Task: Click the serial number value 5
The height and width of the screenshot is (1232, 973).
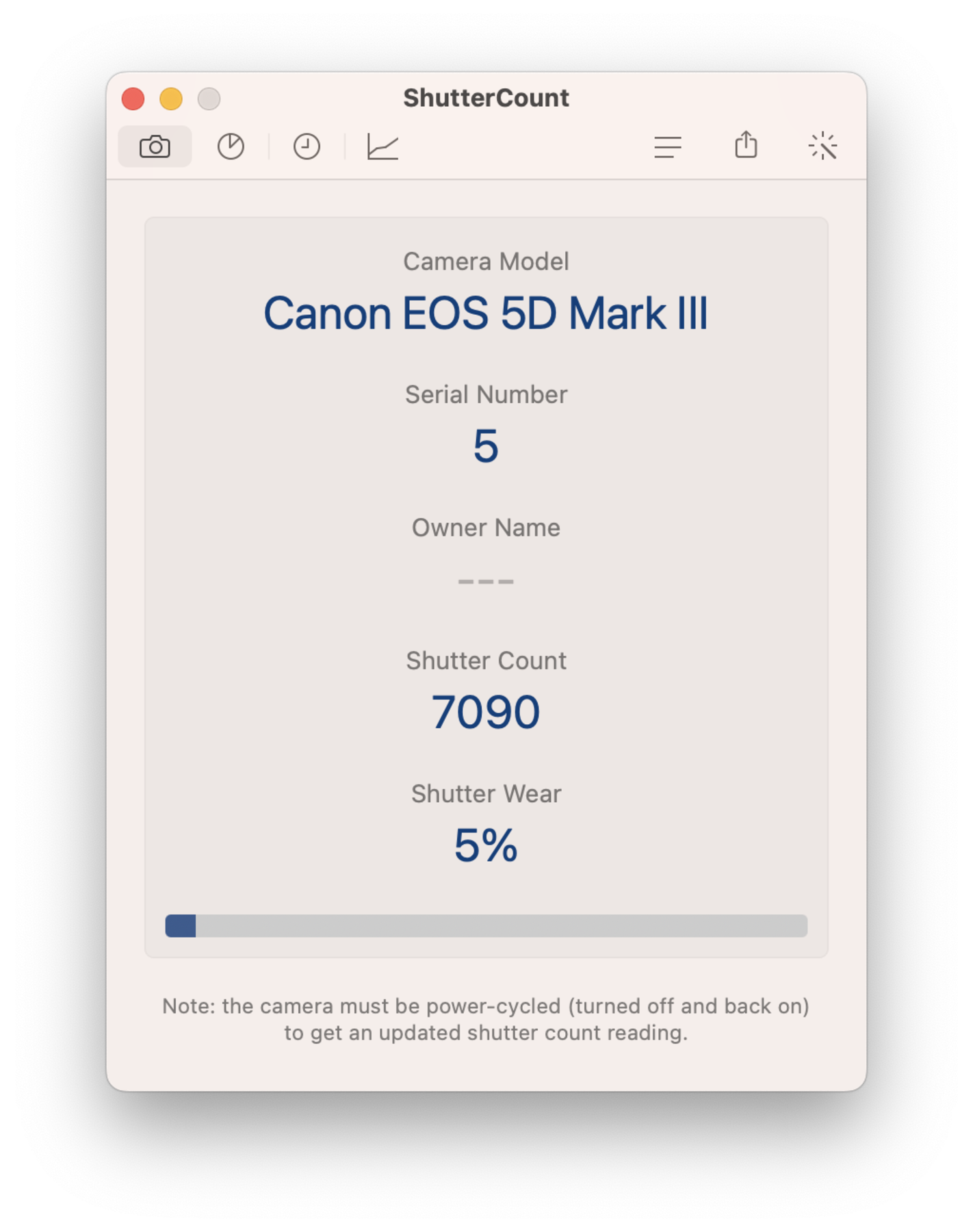Action: 486,446
